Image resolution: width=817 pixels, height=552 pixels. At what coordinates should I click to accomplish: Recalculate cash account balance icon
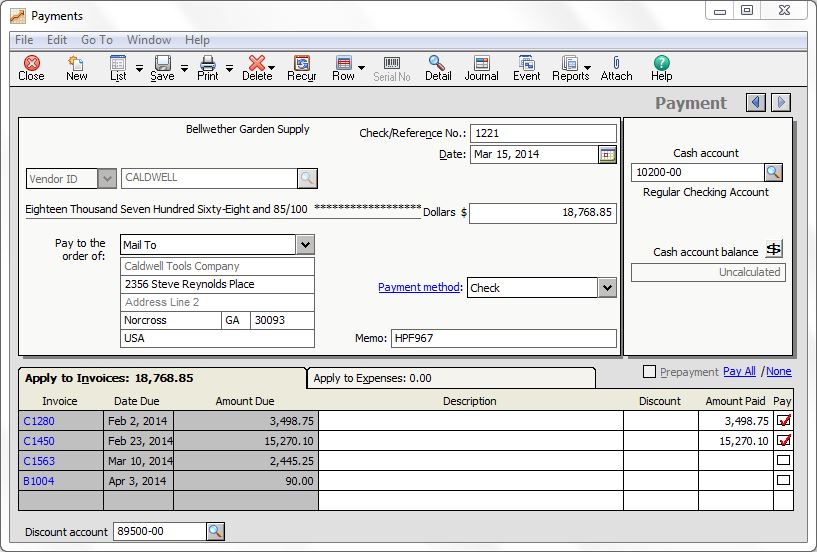pos(773,249)
